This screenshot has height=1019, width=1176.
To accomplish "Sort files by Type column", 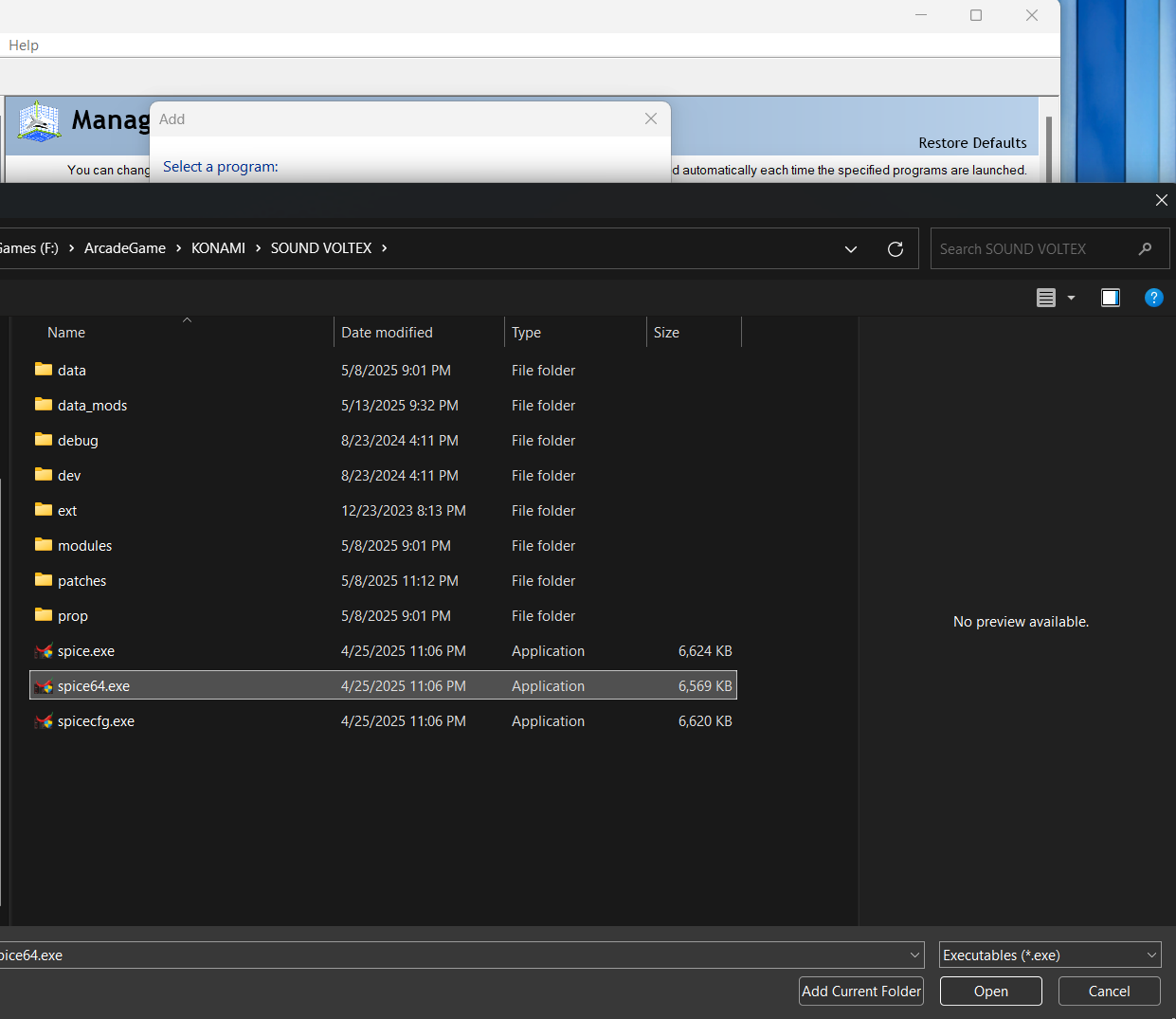I will tap(526, 333).
